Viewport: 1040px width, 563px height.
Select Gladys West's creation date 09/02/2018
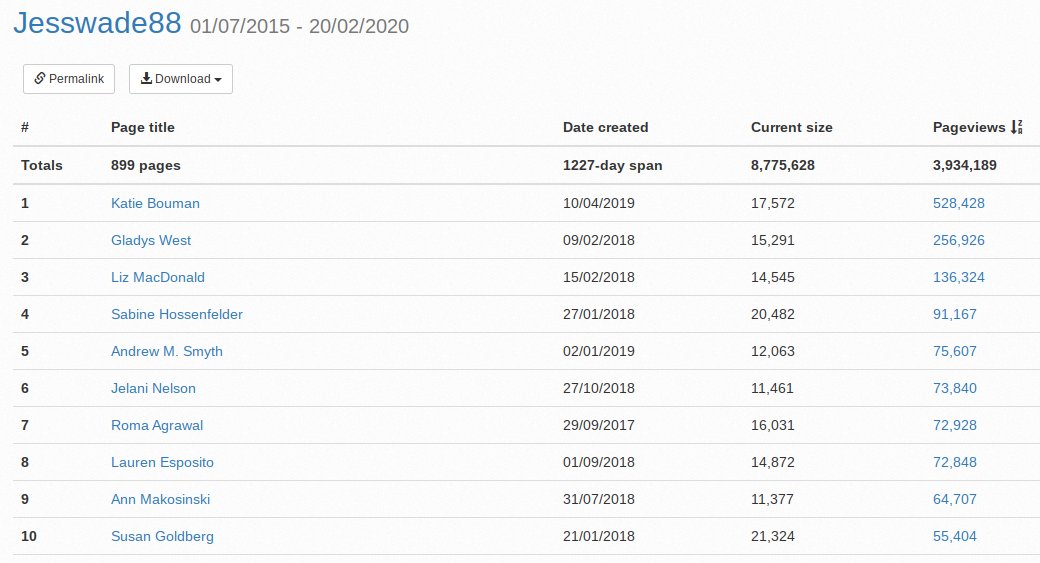coord(599,241)
